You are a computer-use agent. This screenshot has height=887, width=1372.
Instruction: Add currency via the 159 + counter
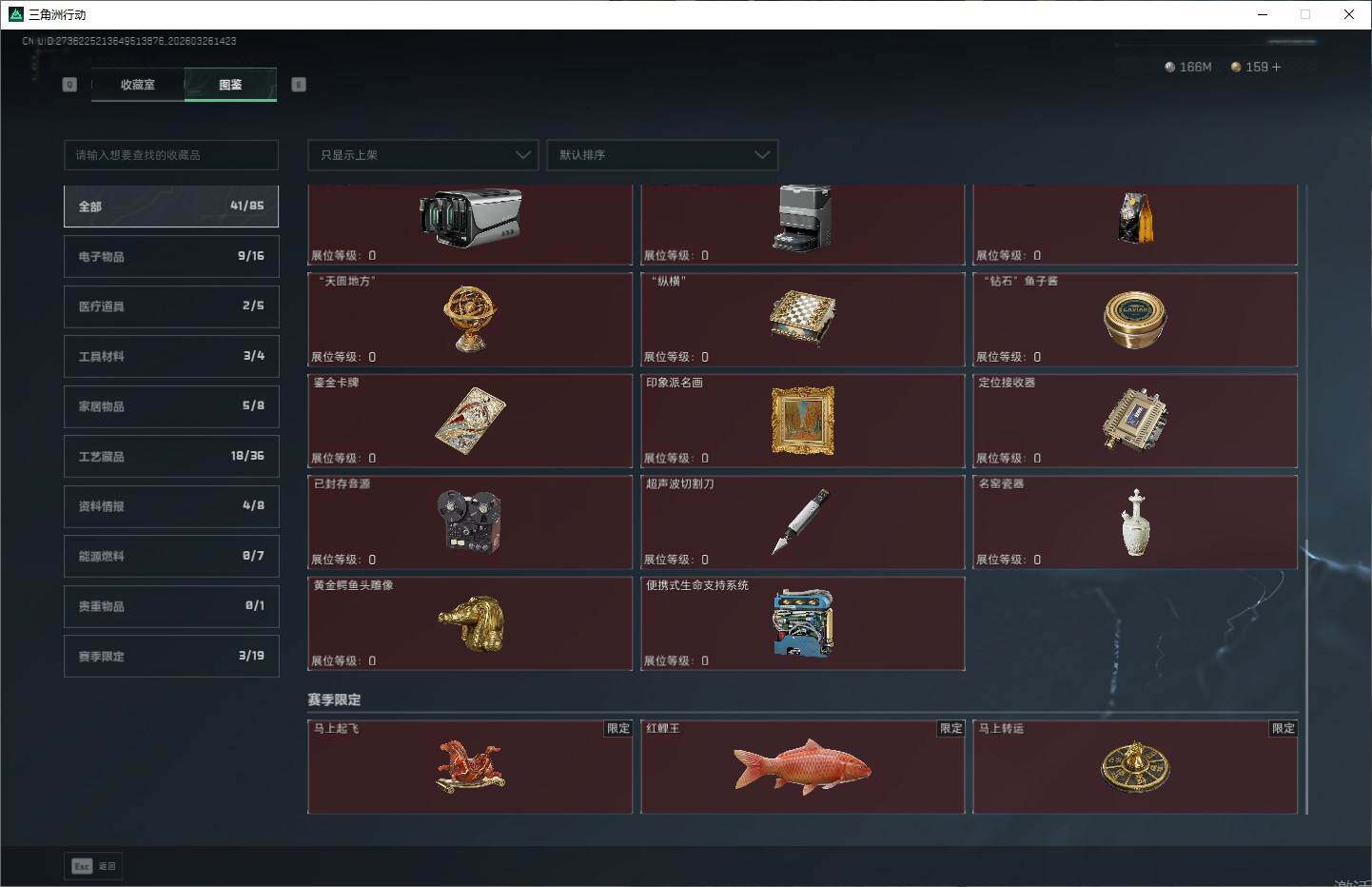click(x=1256, y=68)
